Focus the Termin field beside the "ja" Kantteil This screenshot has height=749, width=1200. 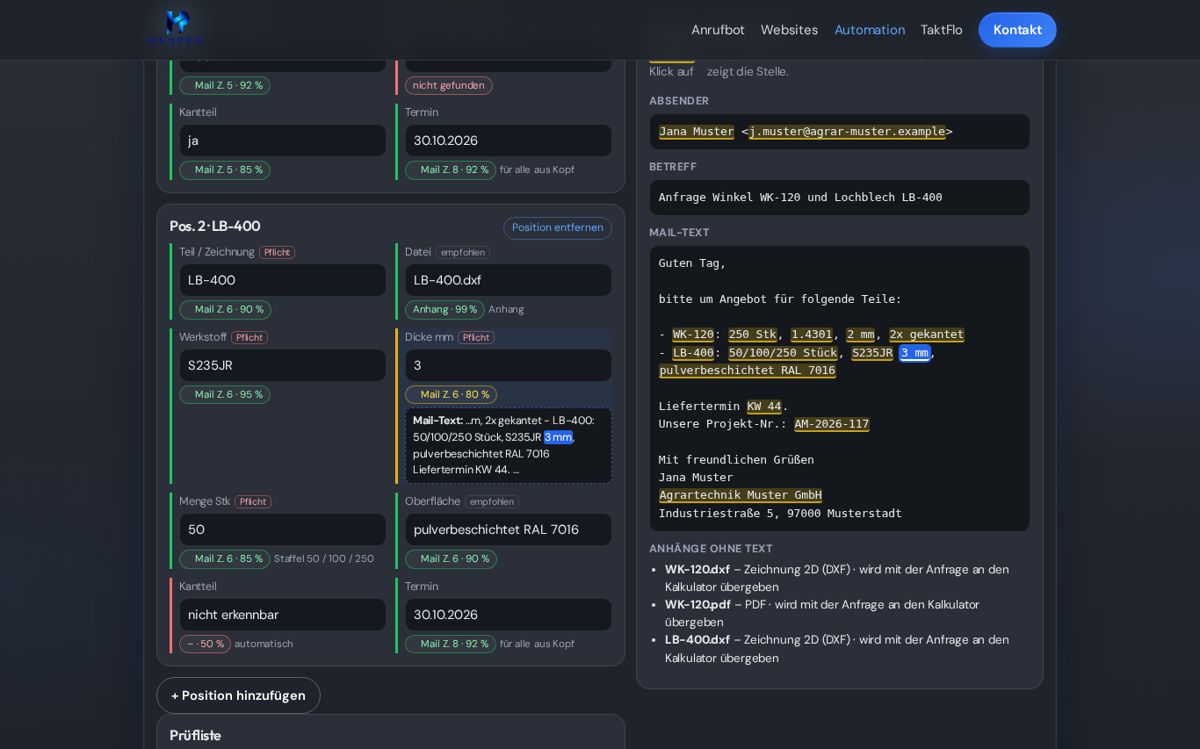(x=508, y=140)
